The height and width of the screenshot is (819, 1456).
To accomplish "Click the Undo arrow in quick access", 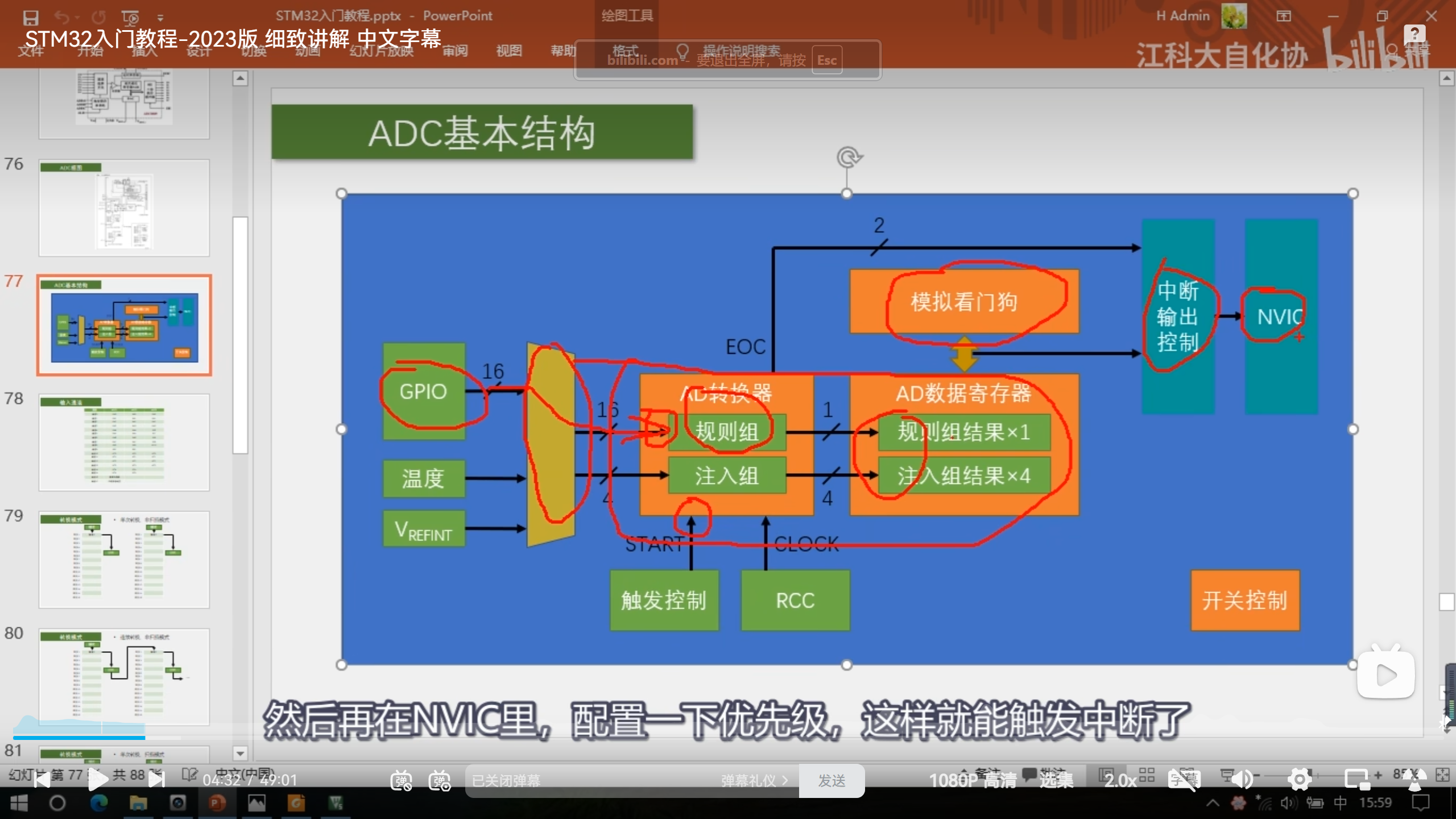I will click(61, 17).
